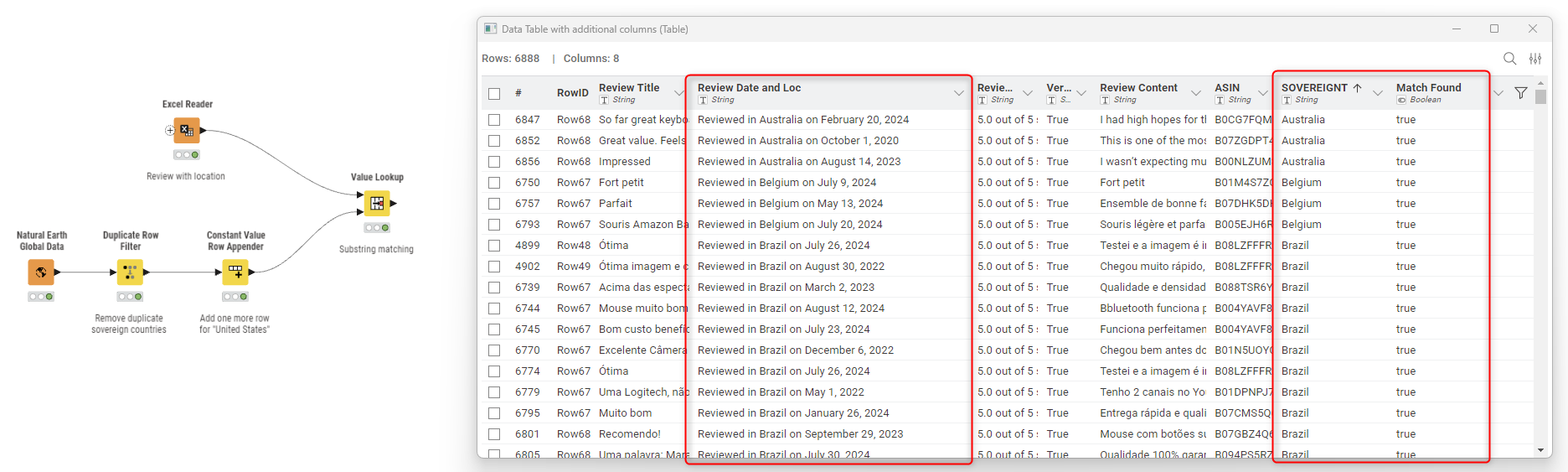Screen dimensions: 1568x472
Task: Click the vertical scrollbar down arrow
Action: pos(1540,450)
